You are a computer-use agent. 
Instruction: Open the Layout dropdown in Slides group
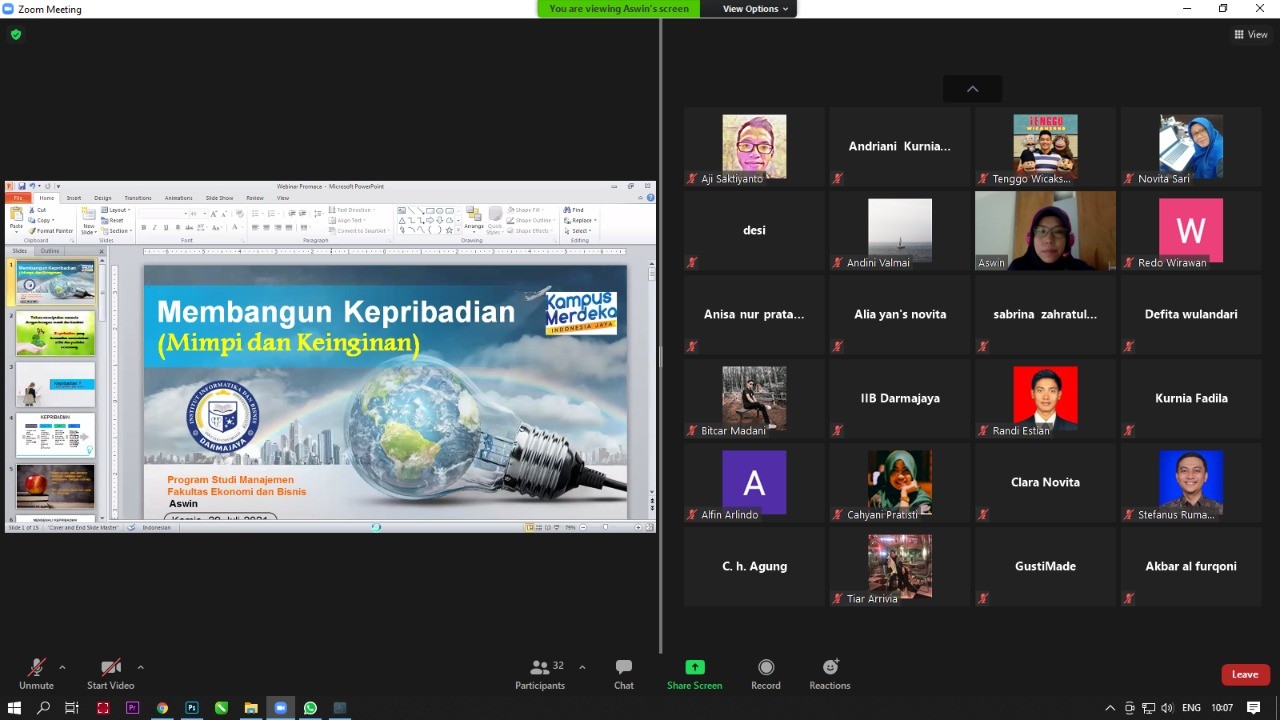coord(116,210)
